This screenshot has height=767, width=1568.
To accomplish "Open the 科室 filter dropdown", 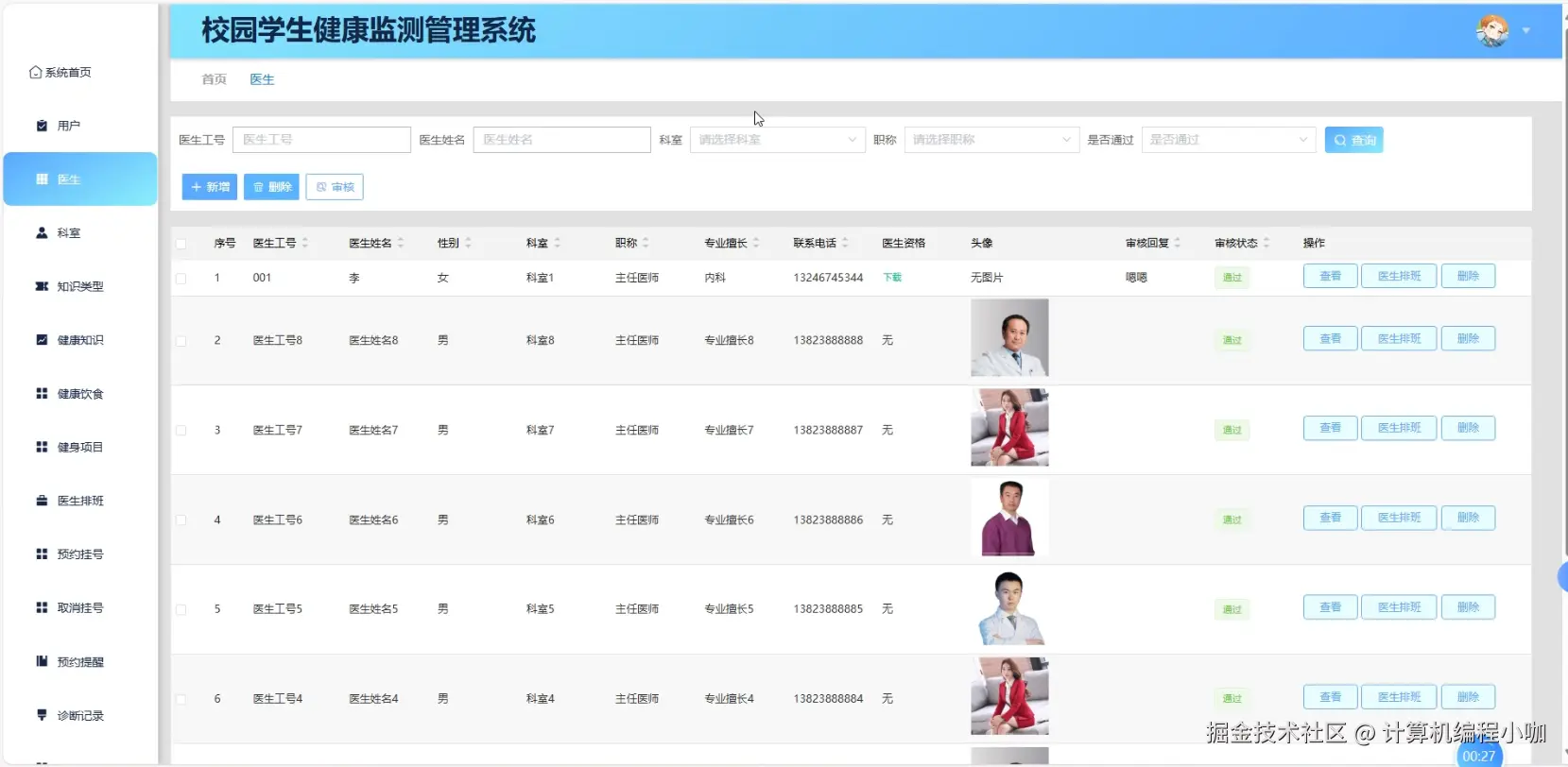I will (777, 140).
